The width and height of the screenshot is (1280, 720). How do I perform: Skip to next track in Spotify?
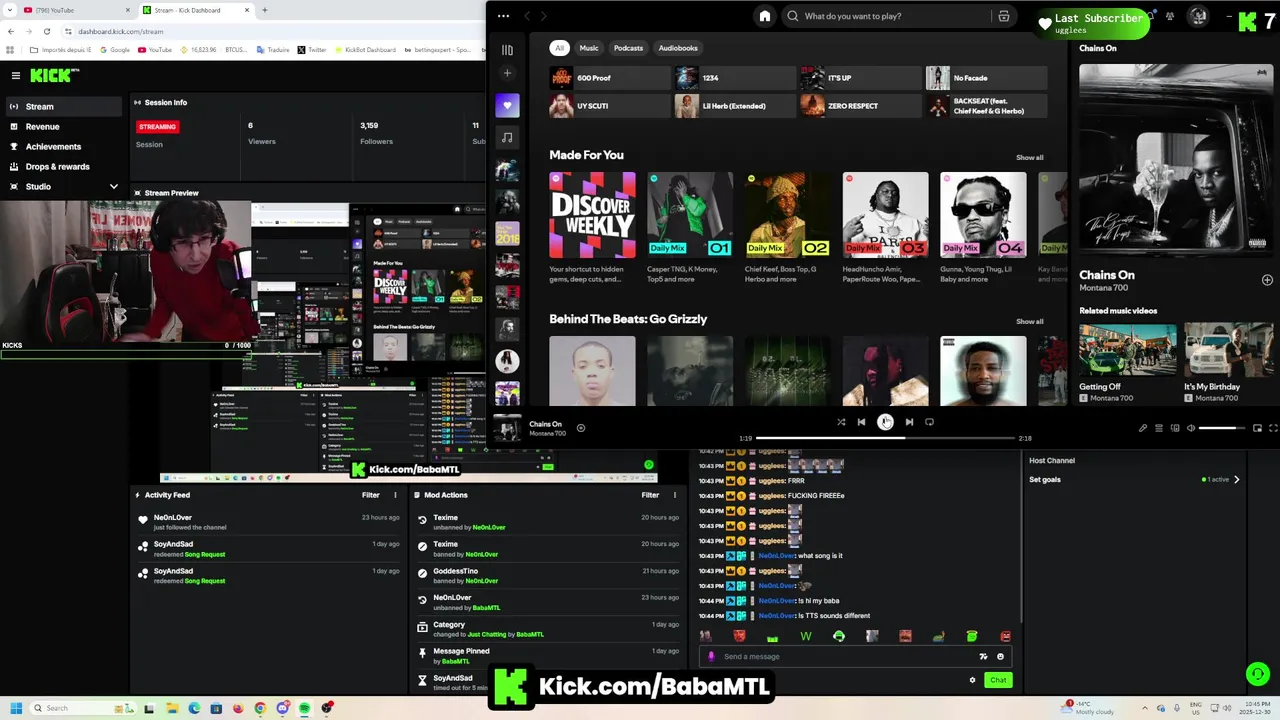[909, 422]
